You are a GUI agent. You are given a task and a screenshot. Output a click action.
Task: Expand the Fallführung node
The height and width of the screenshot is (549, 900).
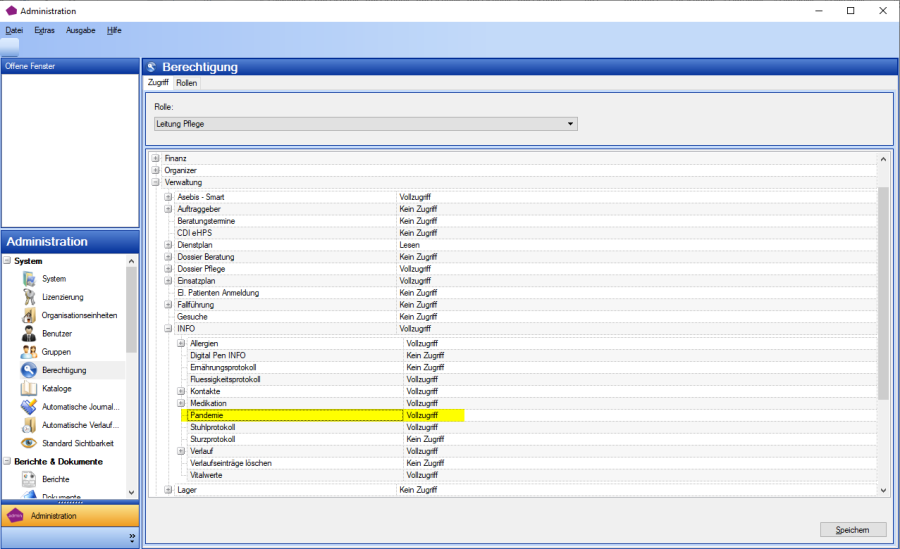pos(168,304)
